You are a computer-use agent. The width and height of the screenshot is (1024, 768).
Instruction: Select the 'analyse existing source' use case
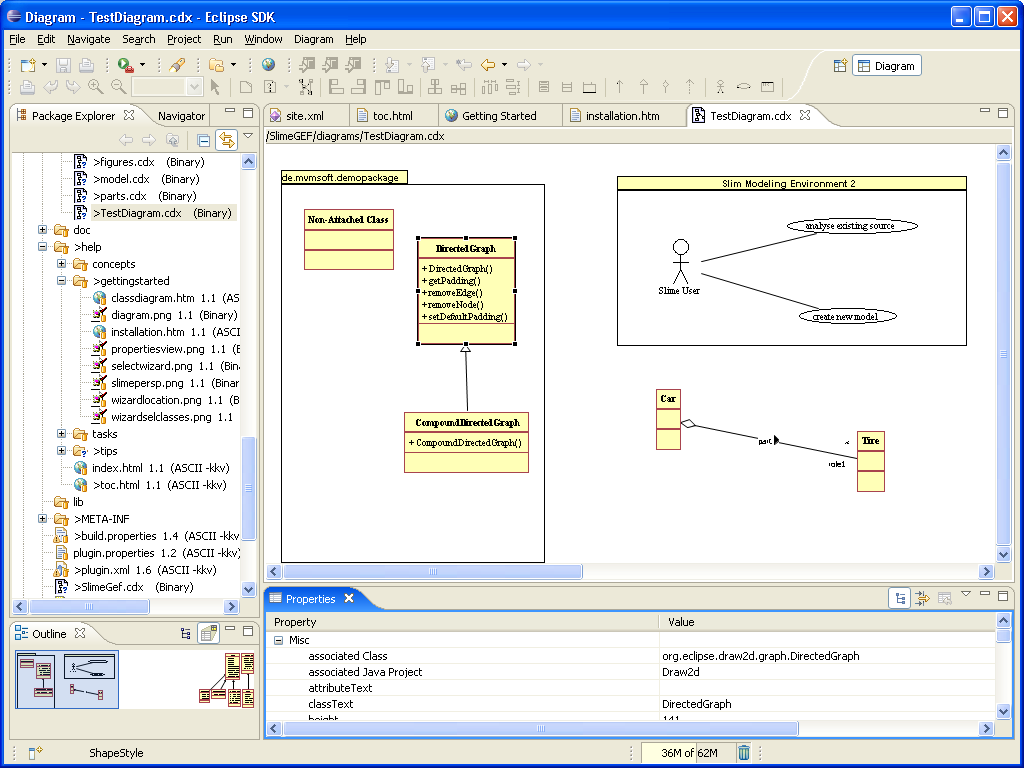tap(852, 226)
